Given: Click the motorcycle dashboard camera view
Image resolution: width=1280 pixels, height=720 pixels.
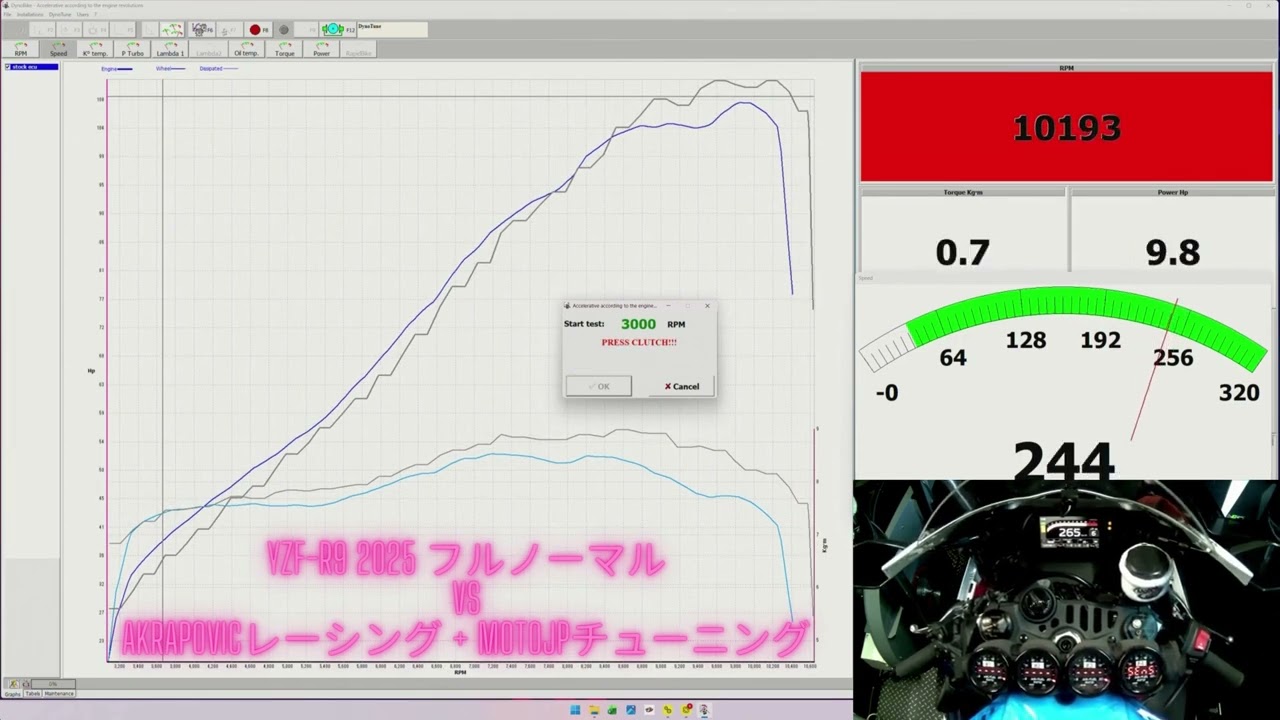Looking at the screenshot, I should tap(1066, 600).
